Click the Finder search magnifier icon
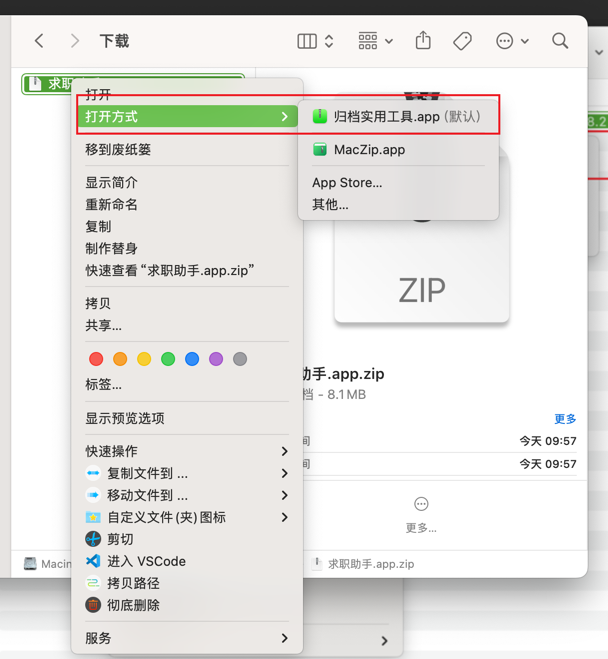Image resolution: width=608 pixels, height=659 pixels. click(560, 41)
